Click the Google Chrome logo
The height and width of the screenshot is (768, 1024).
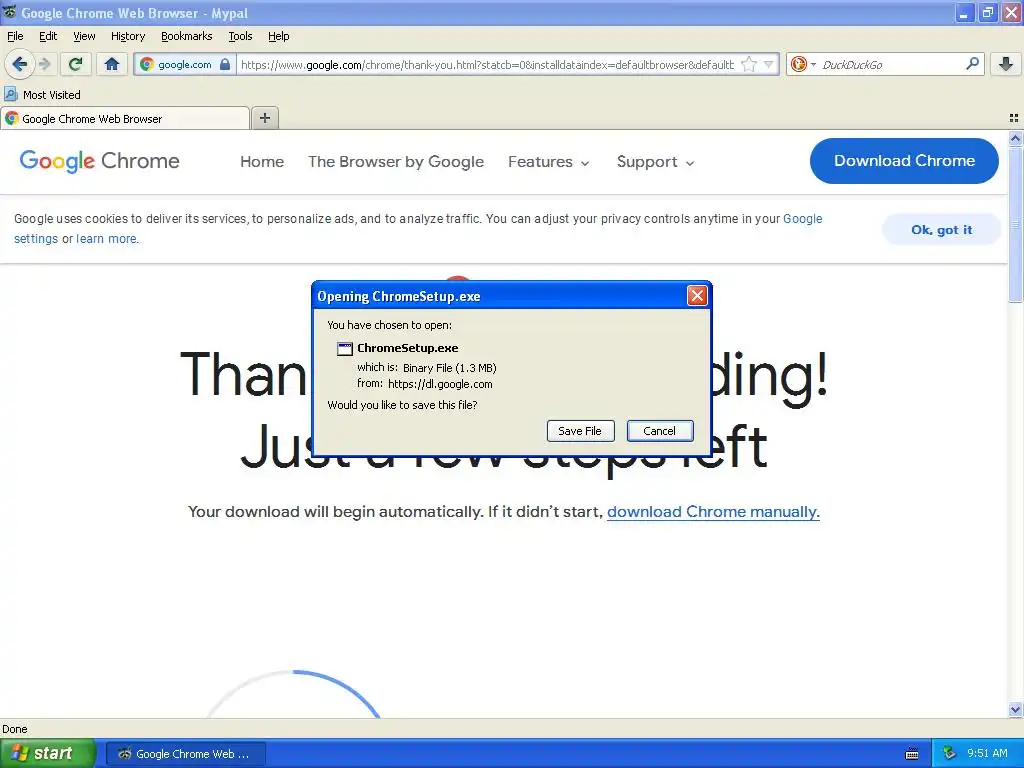[99, 161]
